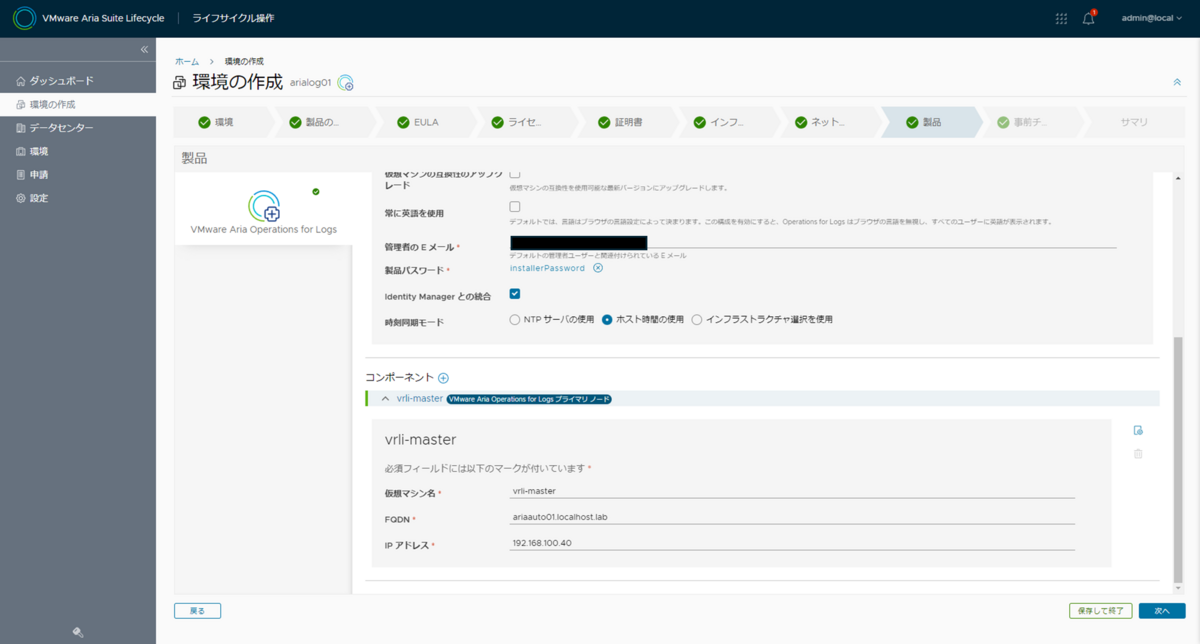Click the ダッシュボード home icon

tap(20, 81)
